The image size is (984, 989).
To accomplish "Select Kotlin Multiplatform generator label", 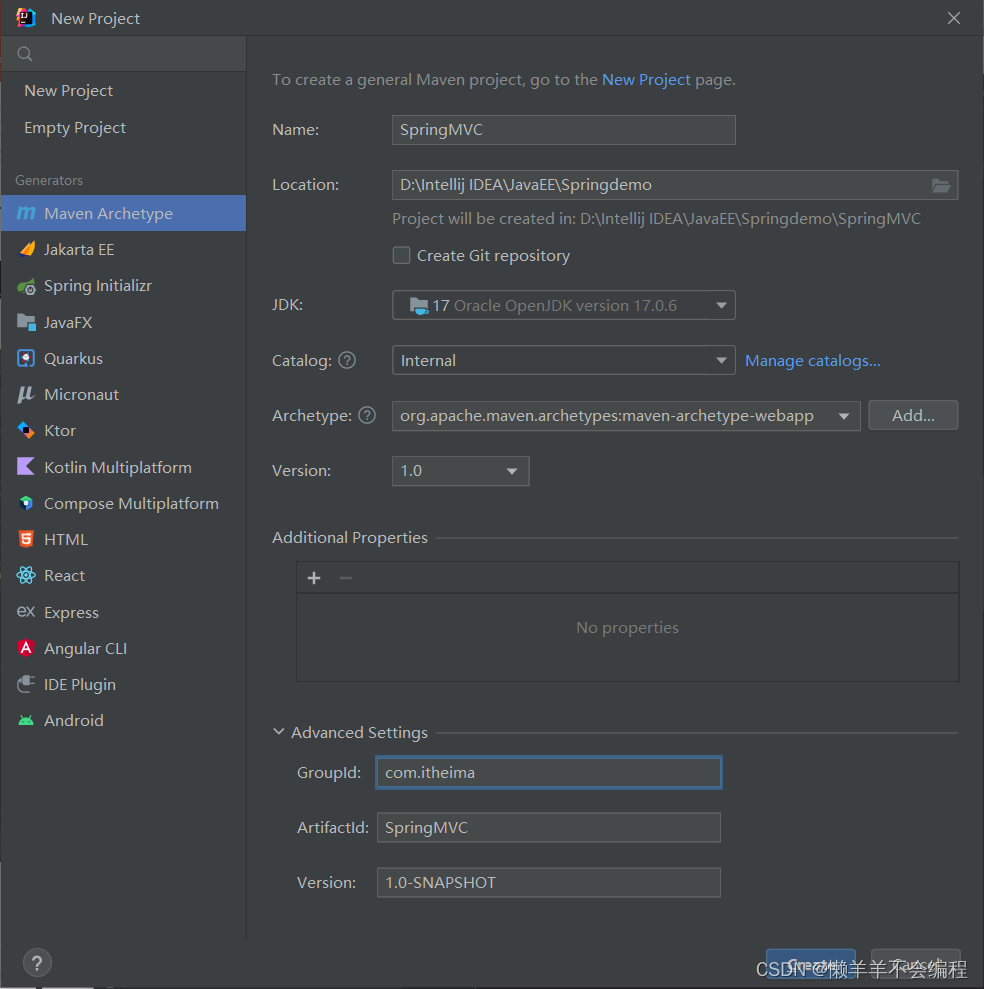I will [x=118, y=467].
